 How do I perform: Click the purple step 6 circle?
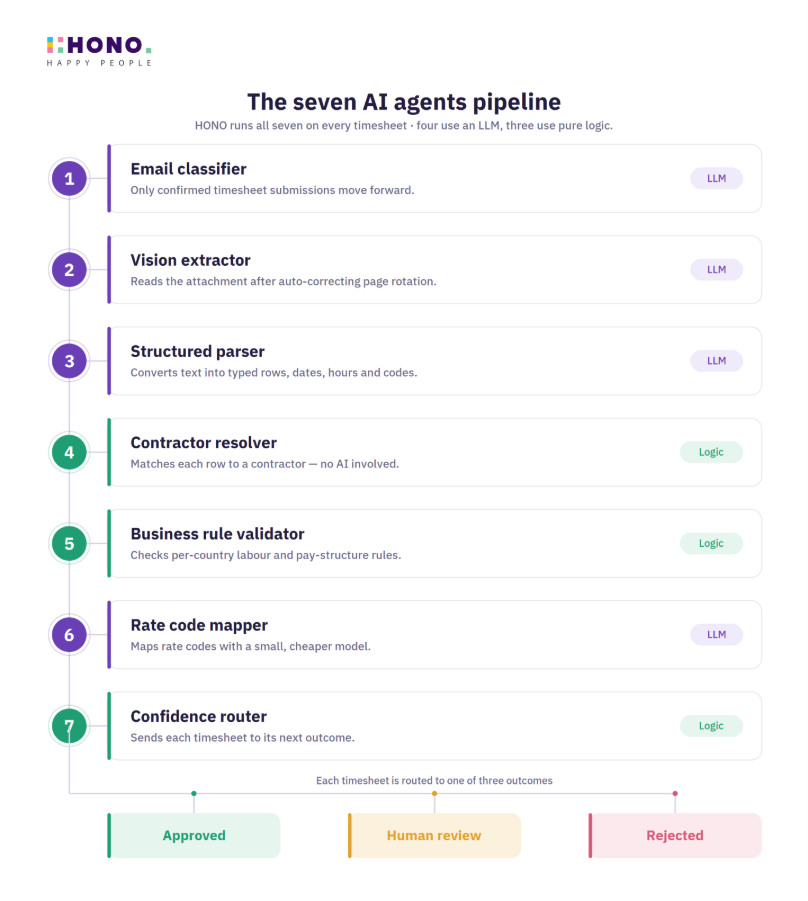point(69,635)
